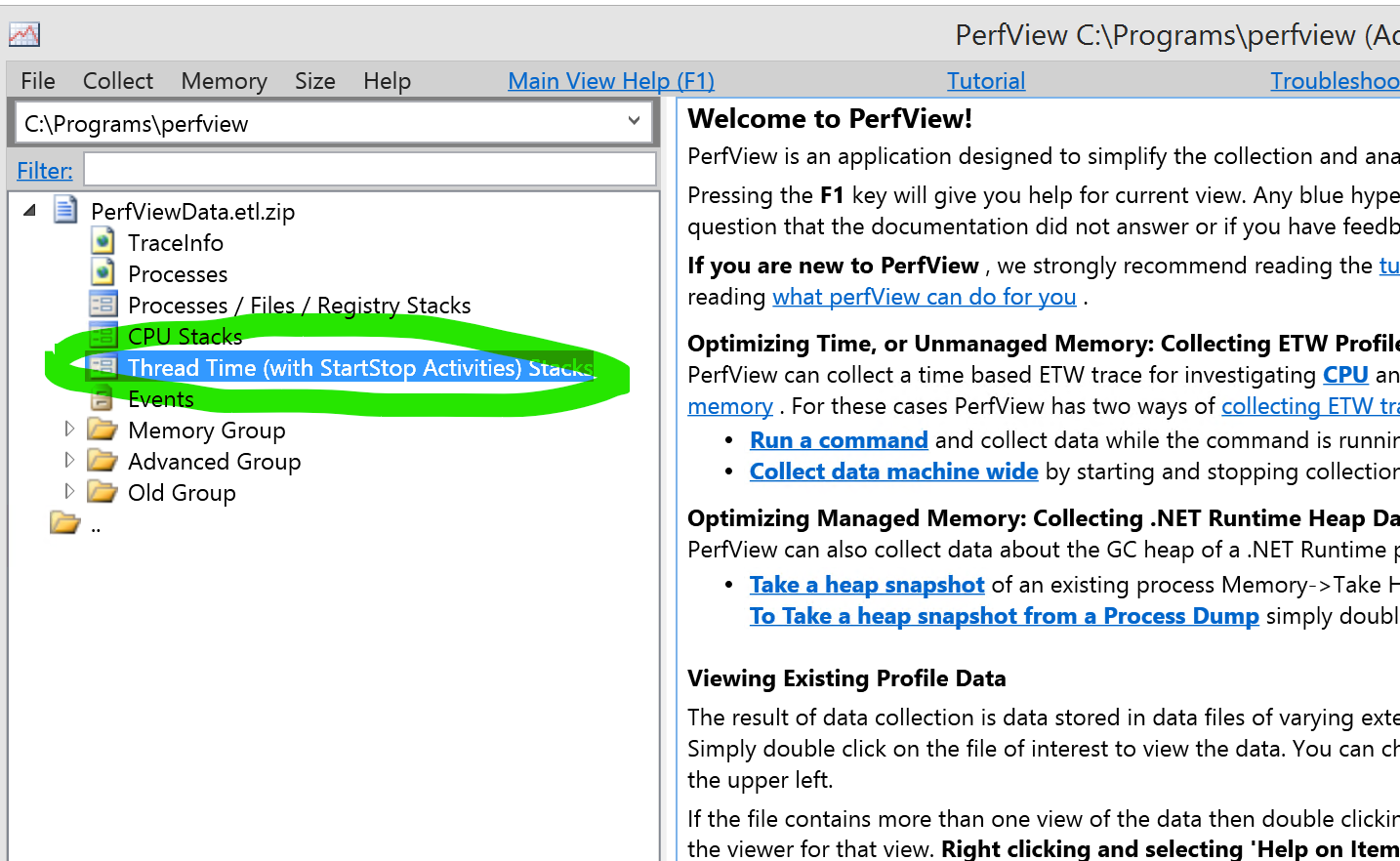Click the Processes / Files / Registry Stacks icon

coord(103,304)
